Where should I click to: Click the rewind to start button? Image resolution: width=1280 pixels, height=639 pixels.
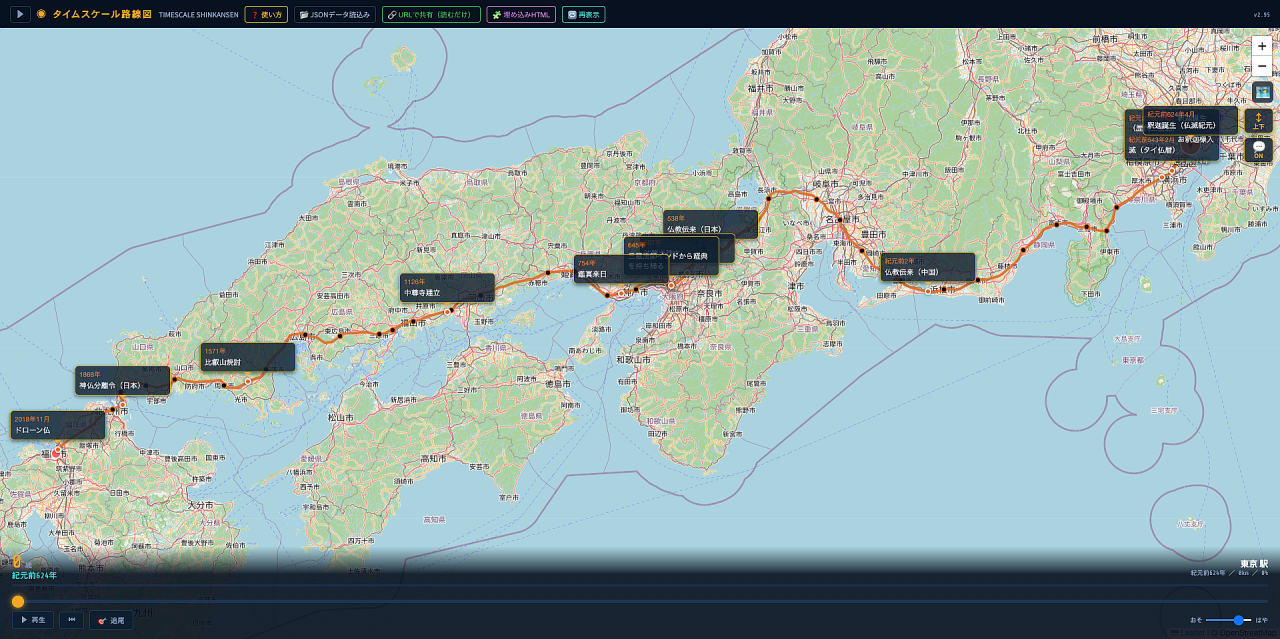pyautogui.click(x=71, y=620)
